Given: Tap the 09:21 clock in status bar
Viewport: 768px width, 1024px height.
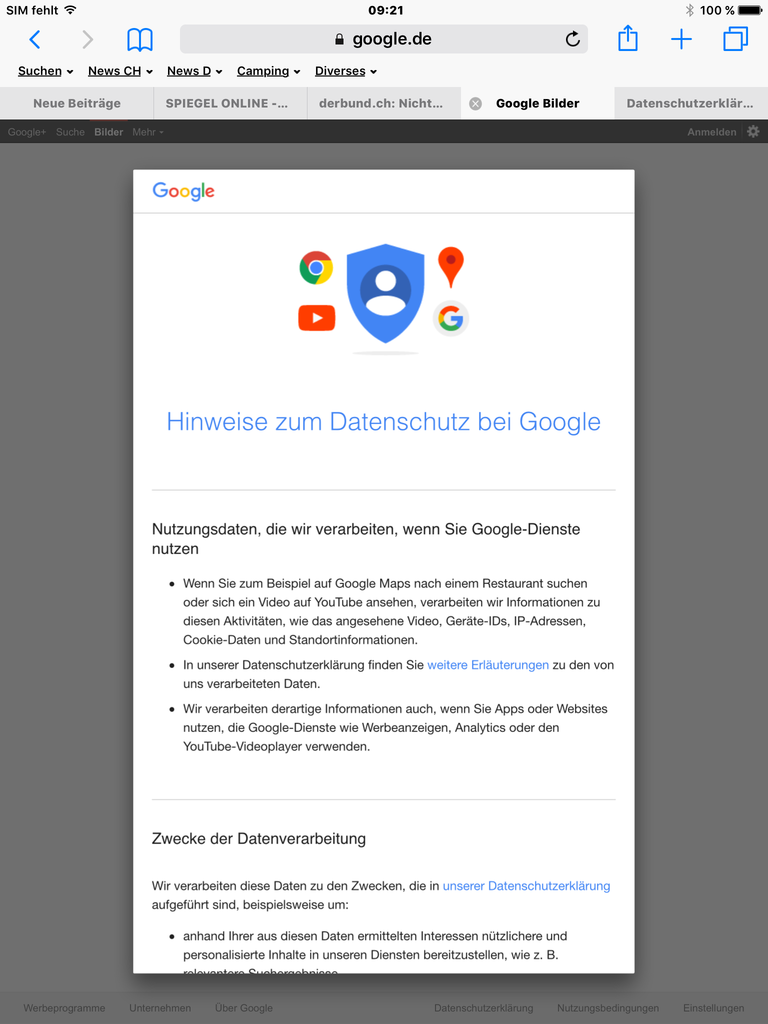Looking at the screenshot, I should pos(385,10).
